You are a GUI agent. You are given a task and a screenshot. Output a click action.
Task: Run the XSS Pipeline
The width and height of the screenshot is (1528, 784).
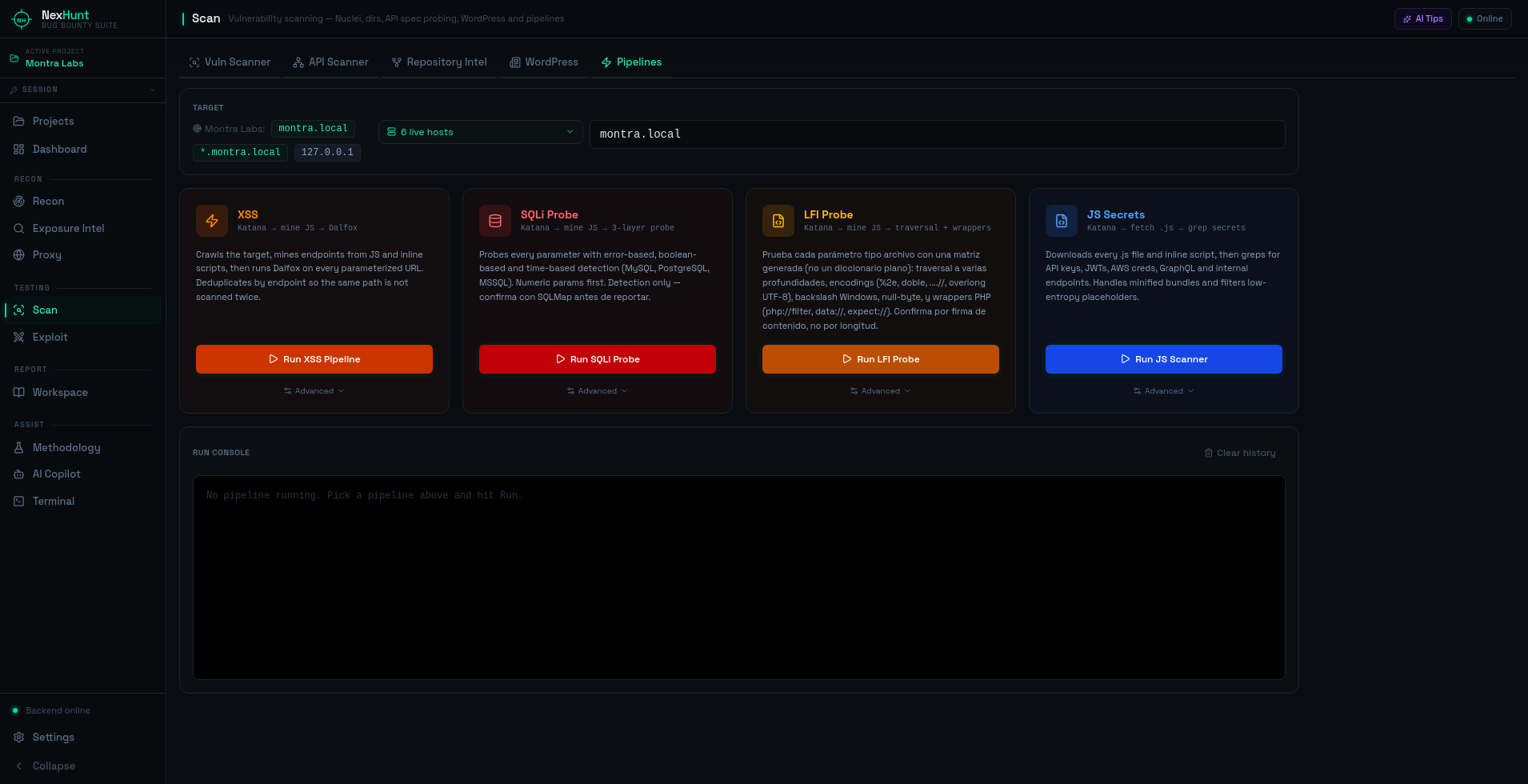click(x=314, y=359)
